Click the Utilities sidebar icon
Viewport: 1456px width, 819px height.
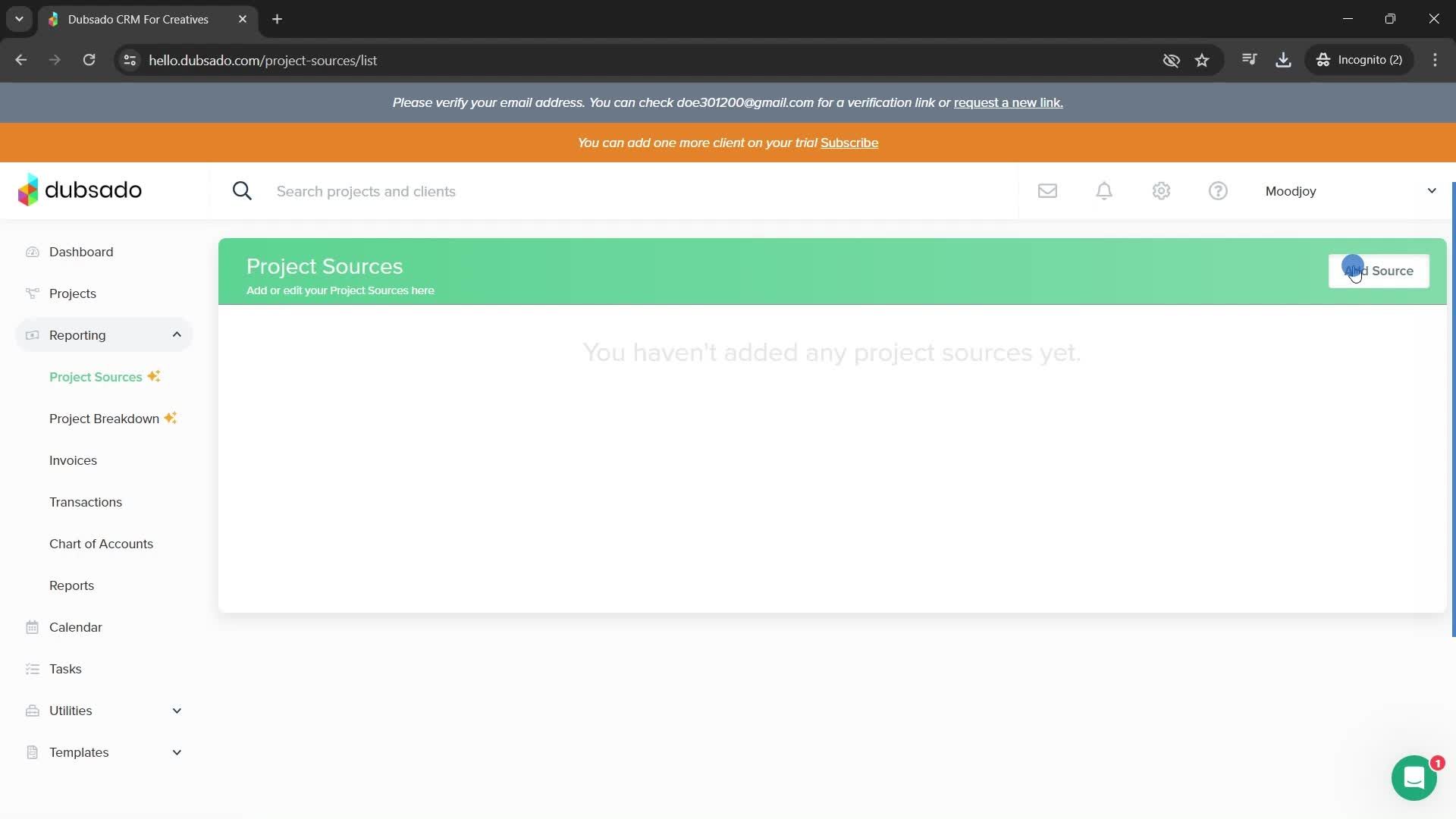tap(32, 711)
